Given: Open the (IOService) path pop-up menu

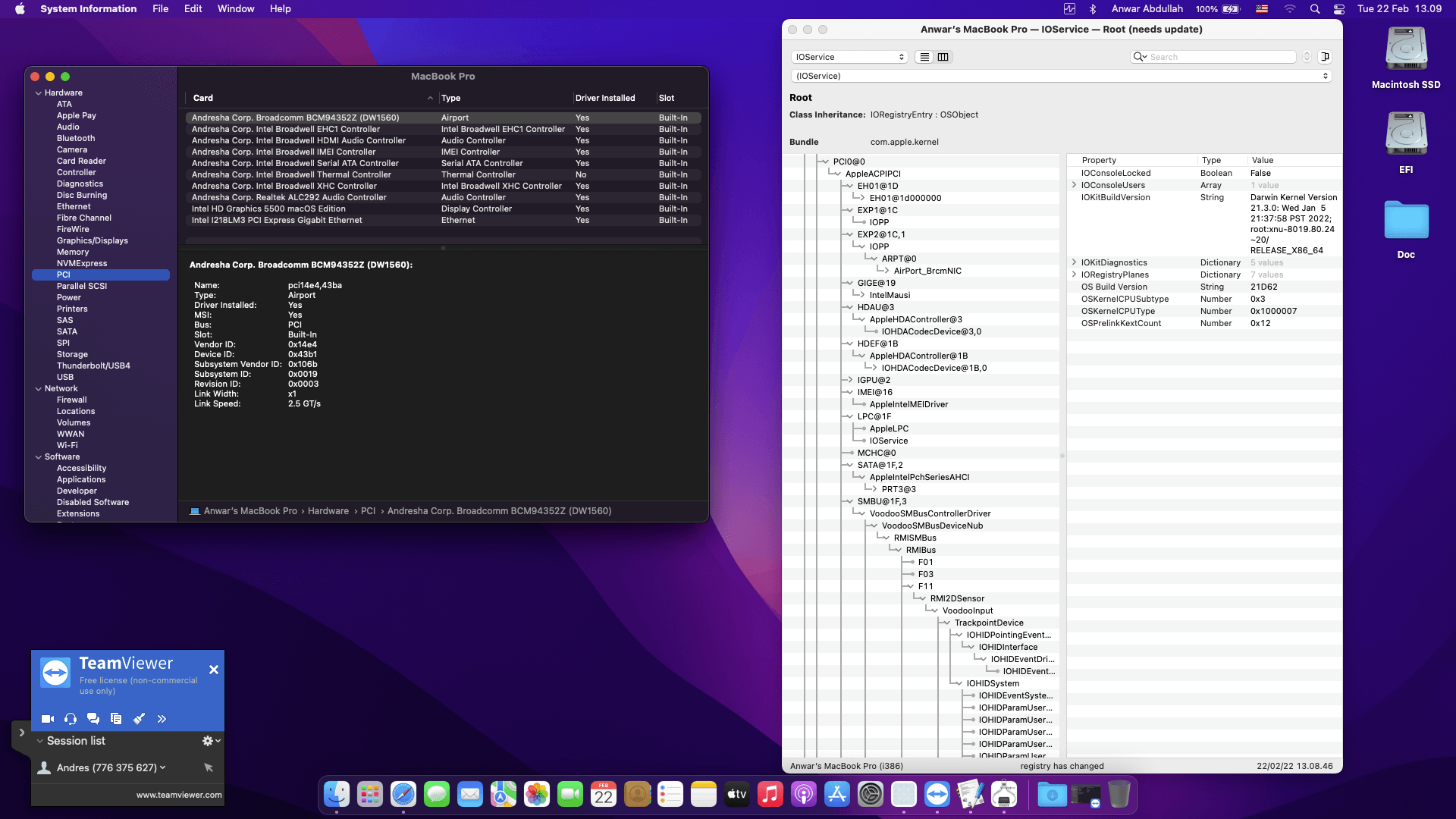Looking at the screenshot, I should click(x=1062, y=76).
